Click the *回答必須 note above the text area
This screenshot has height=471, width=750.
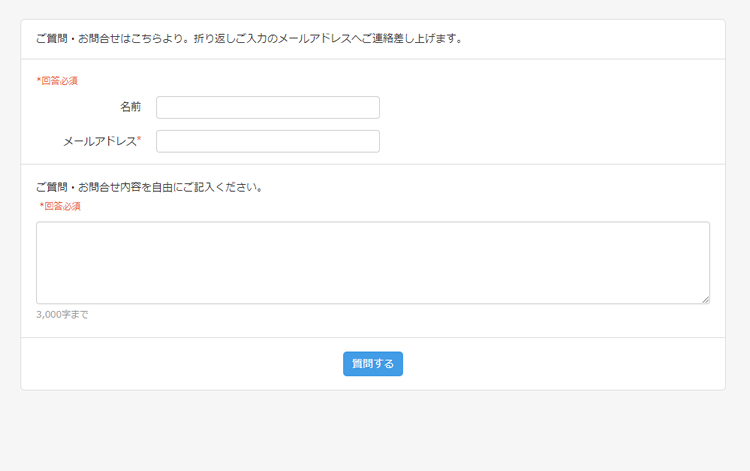(60, 206)
